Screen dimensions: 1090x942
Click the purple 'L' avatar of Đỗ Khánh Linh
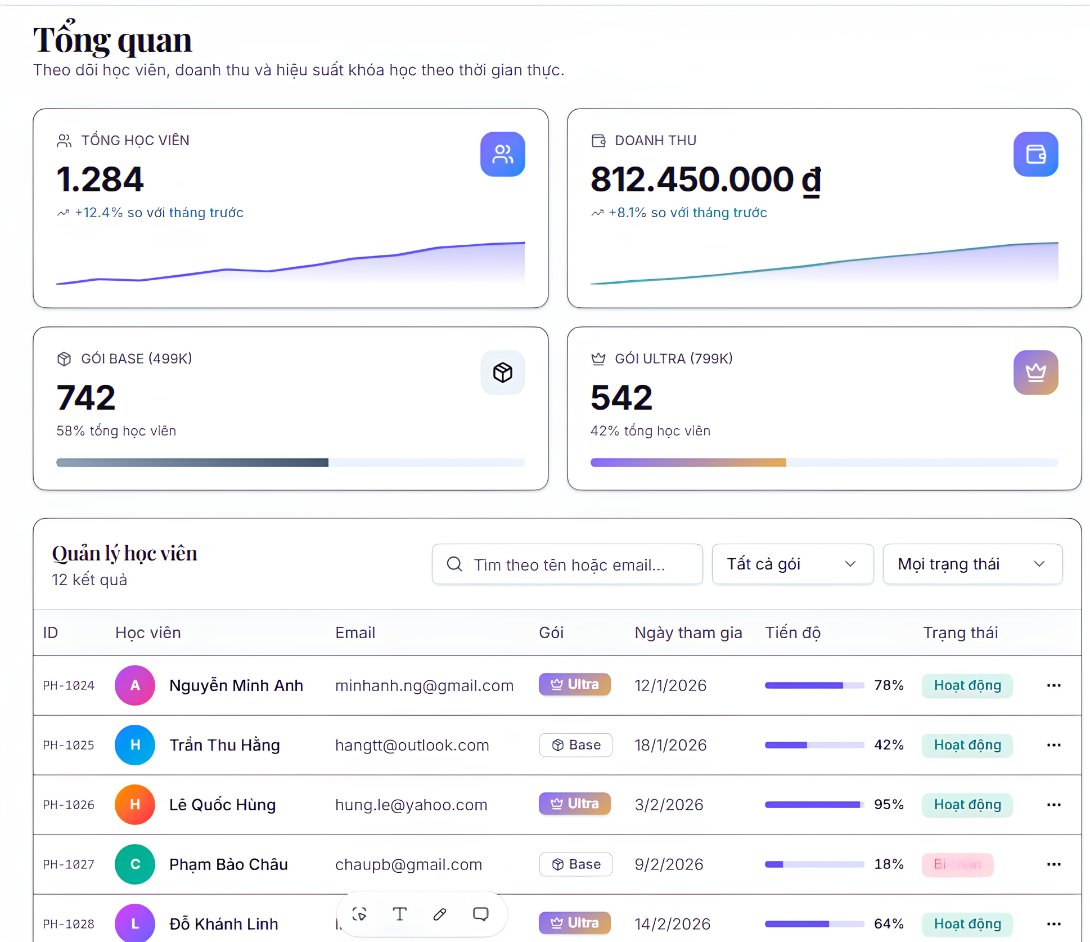tap(135, 923)
